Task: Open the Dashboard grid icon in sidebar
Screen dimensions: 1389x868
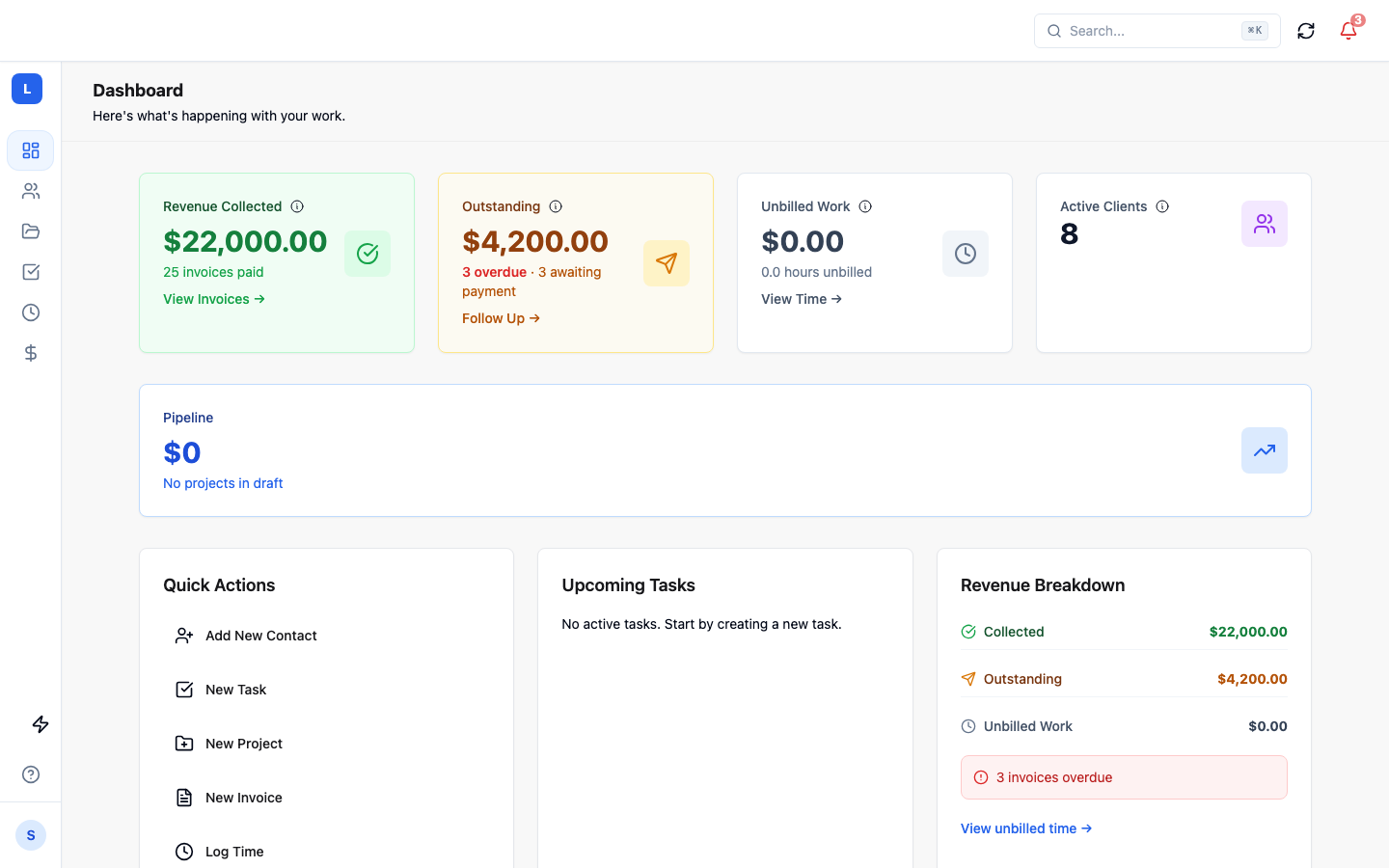Action: click(30, 150)
